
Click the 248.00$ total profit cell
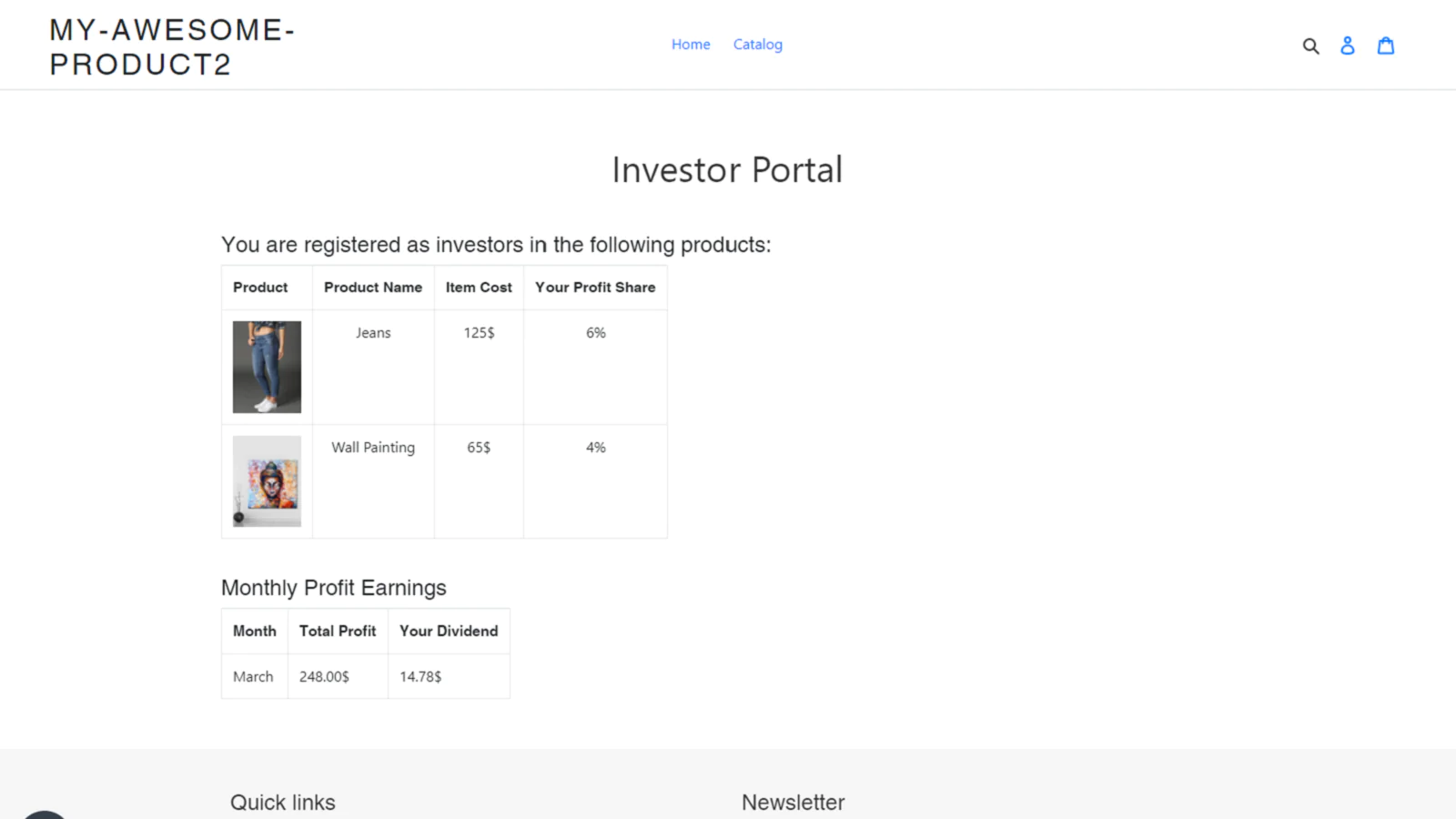point(325,677)
